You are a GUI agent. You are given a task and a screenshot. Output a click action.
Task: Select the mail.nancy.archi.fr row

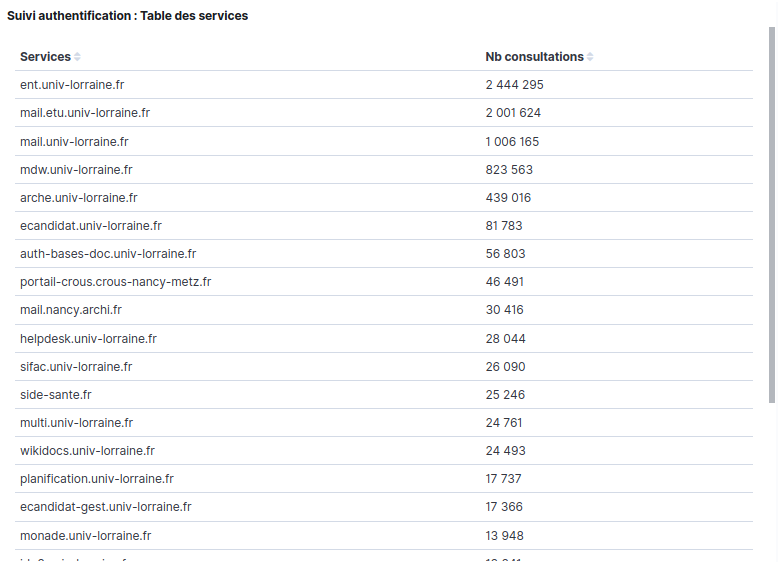[x=71, y=310]
